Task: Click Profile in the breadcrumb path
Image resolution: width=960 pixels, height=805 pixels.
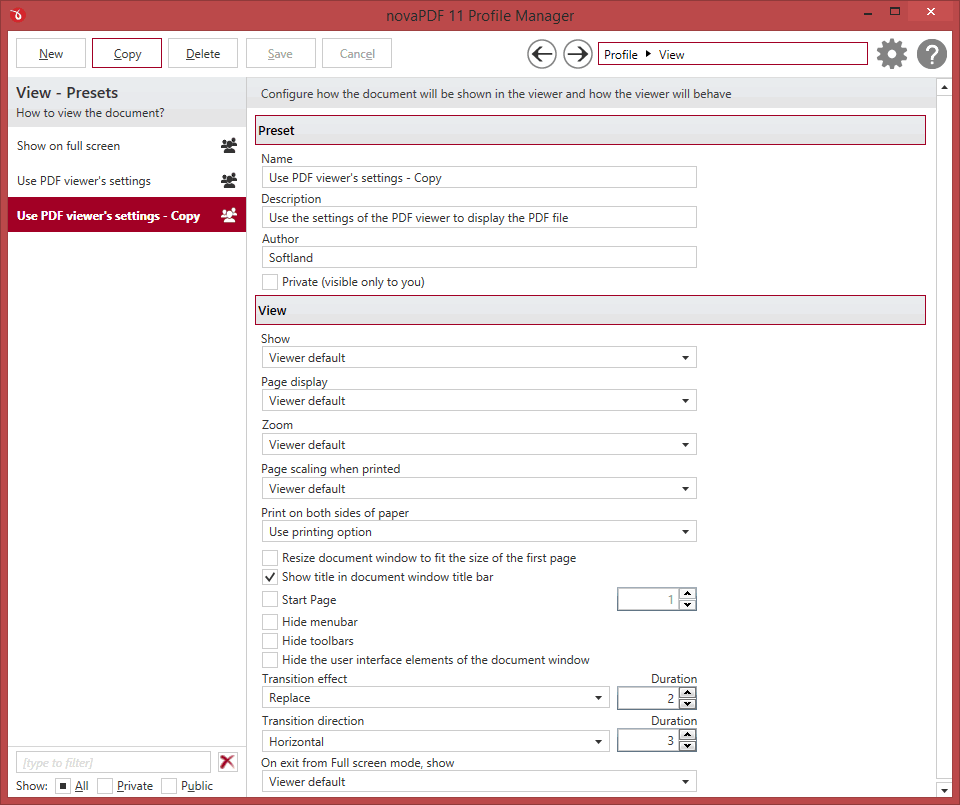Action: (x=621, y=54)
